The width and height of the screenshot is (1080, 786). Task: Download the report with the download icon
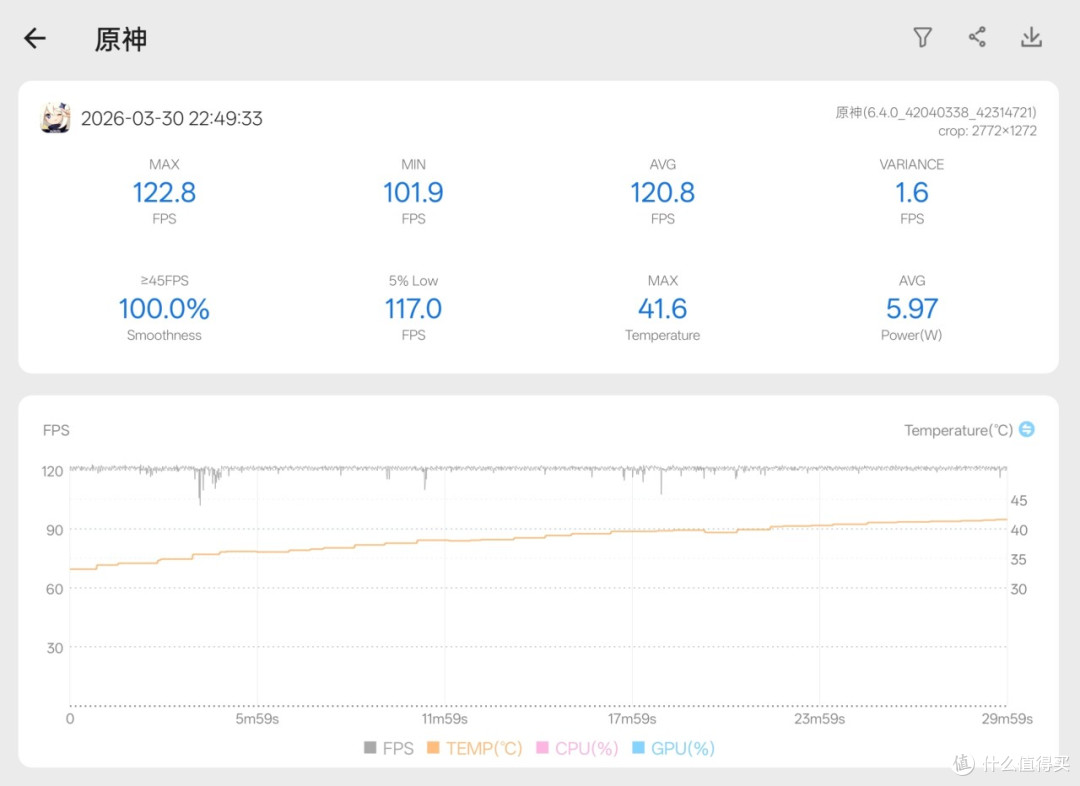point(1031,37)
